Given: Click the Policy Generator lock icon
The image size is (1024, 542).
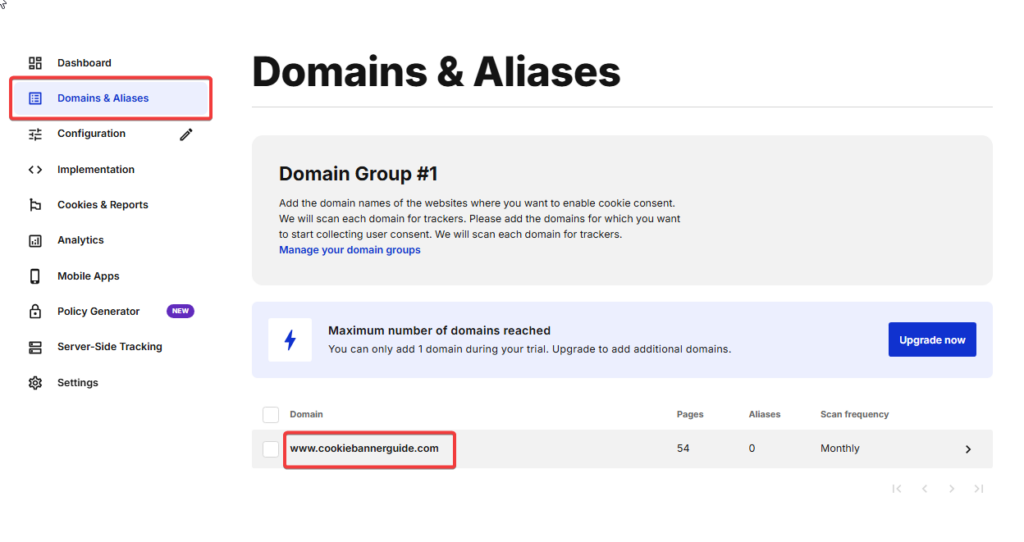Looking at the screenshot, I should click(35, 311).
